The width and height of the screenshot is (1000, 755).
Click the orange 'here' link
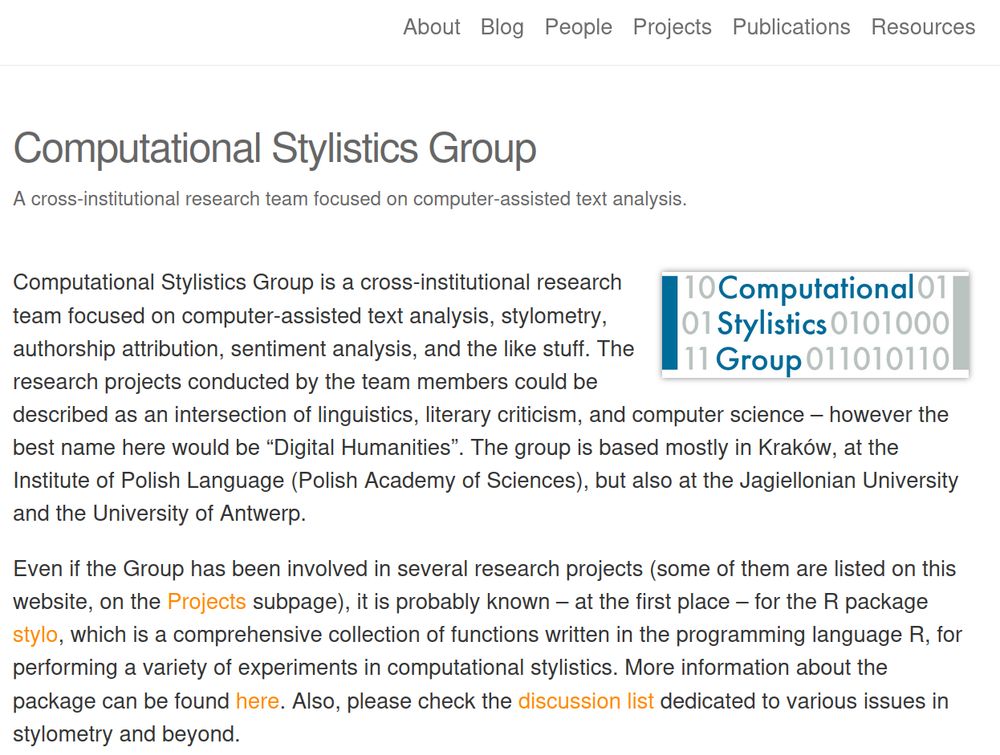point(257,701)
